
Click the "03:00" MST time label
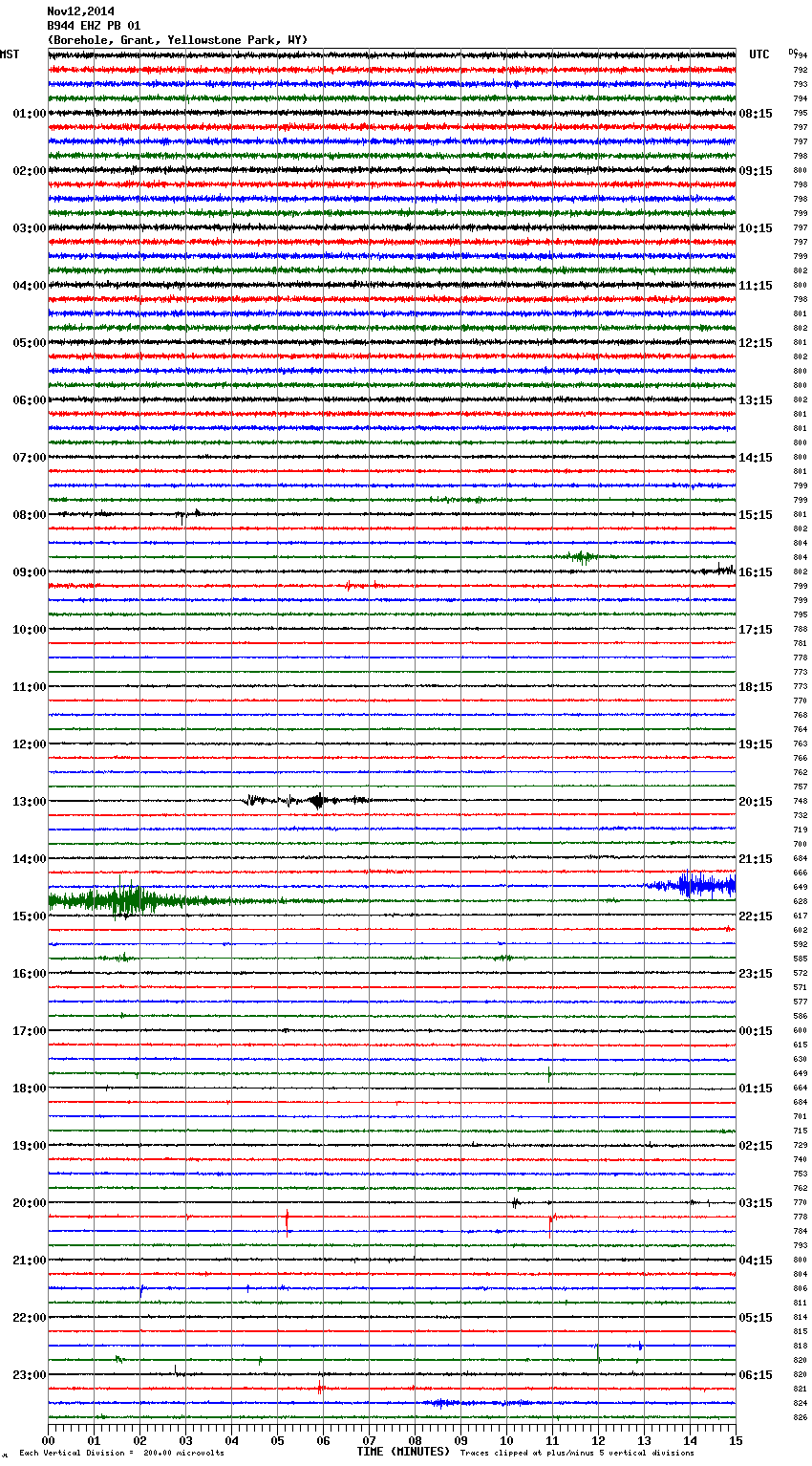point(30,228)
